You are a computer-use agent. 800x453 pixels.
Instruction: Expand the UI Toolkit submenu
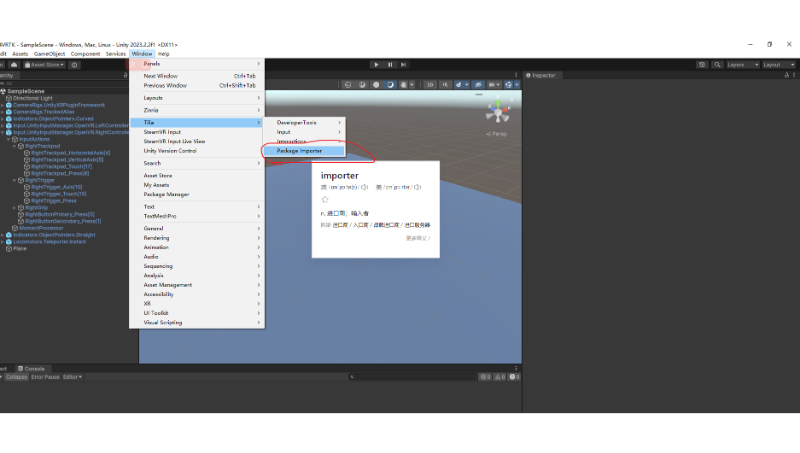[196, 313]
